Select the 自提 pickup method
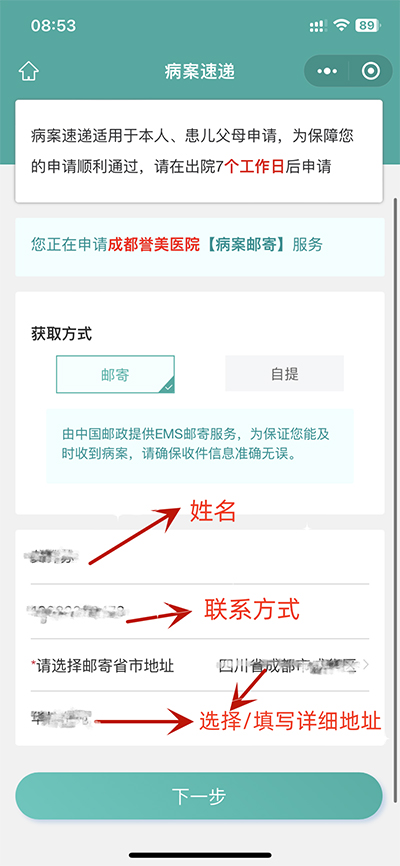Image resolution: width=400 pixels, height=866 pixels. [285, 373]
